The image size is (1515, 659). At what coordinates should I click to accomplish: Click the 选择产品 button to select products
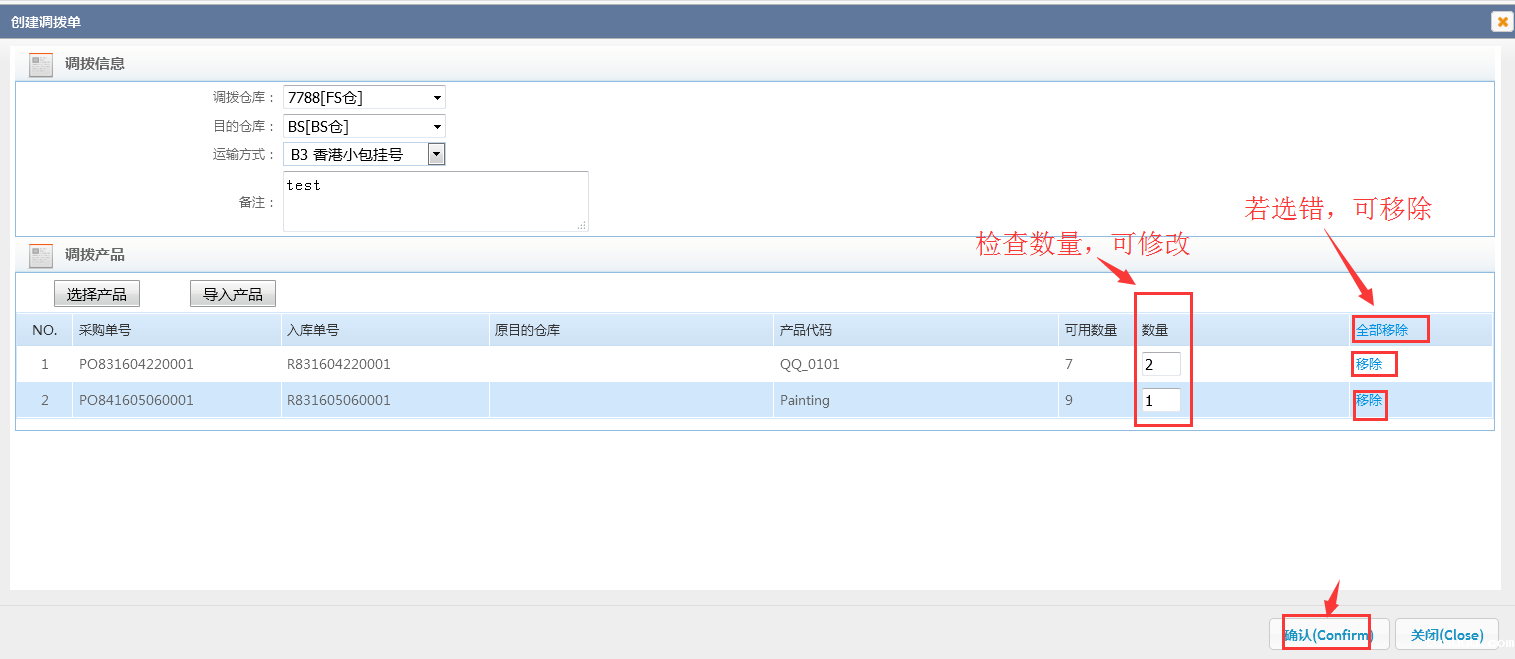[96, 293]
